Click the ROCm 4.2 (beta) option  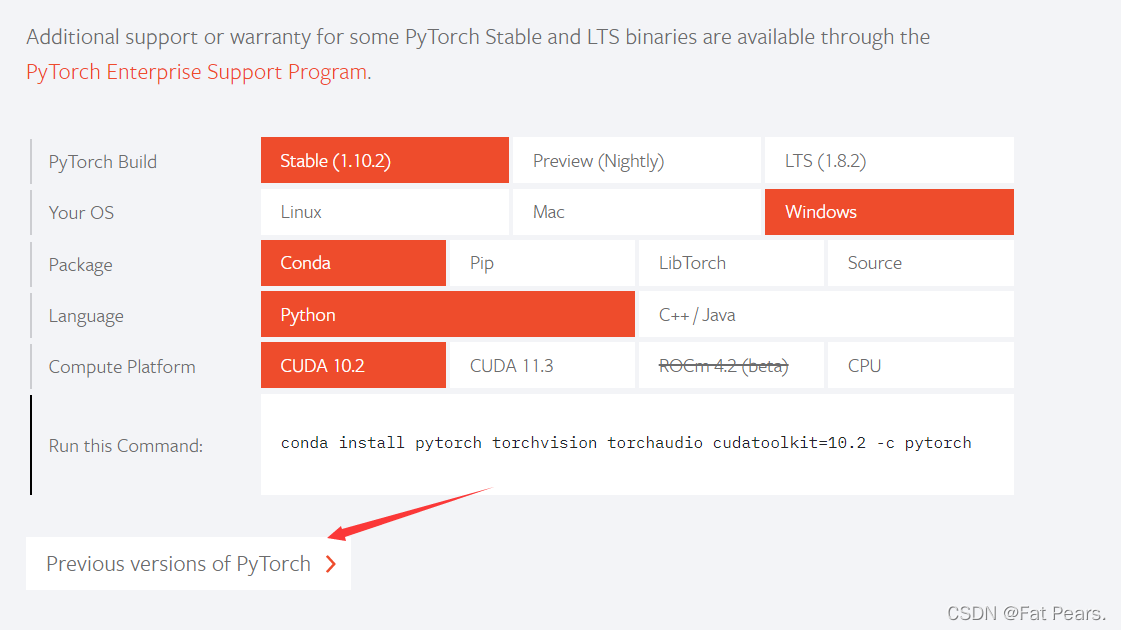click(x=731, y=365)
